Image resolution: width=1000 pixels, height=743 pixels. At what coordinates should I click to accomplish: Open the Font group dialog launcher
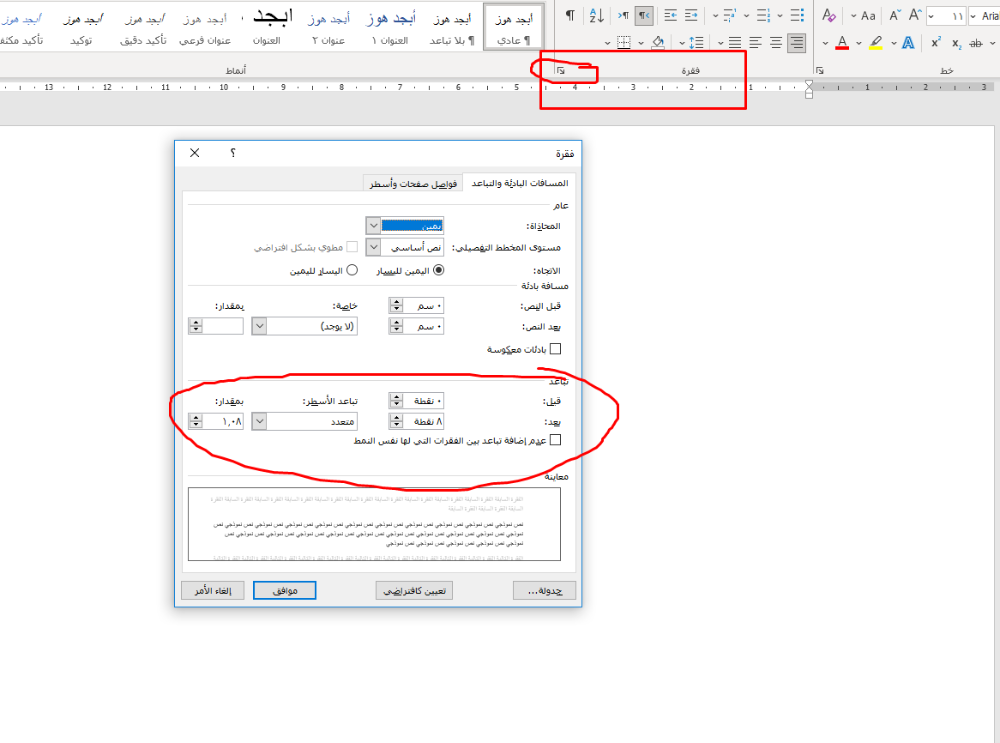click(x=820, y=70)
